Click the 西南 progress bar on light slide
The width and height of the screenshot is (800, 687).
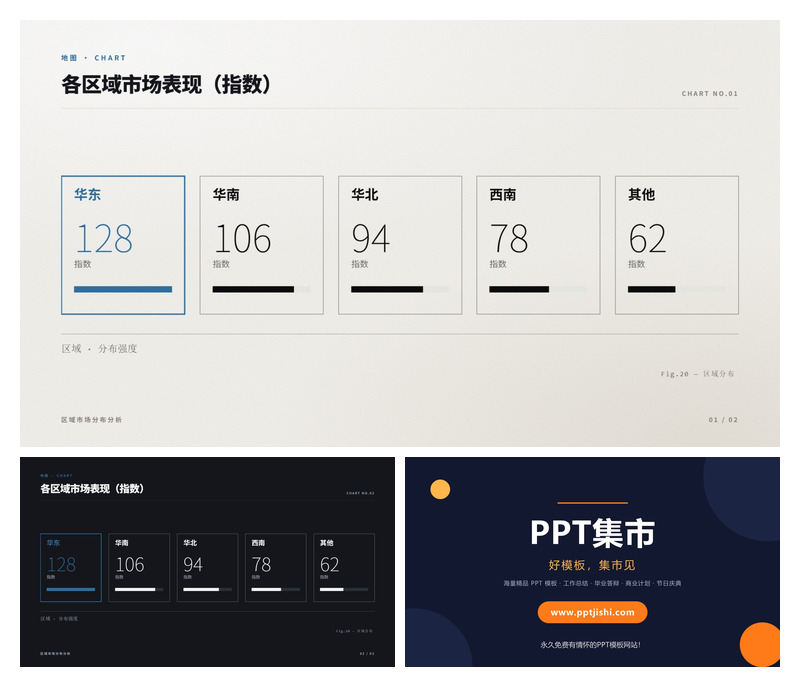(x=538, y=289)
